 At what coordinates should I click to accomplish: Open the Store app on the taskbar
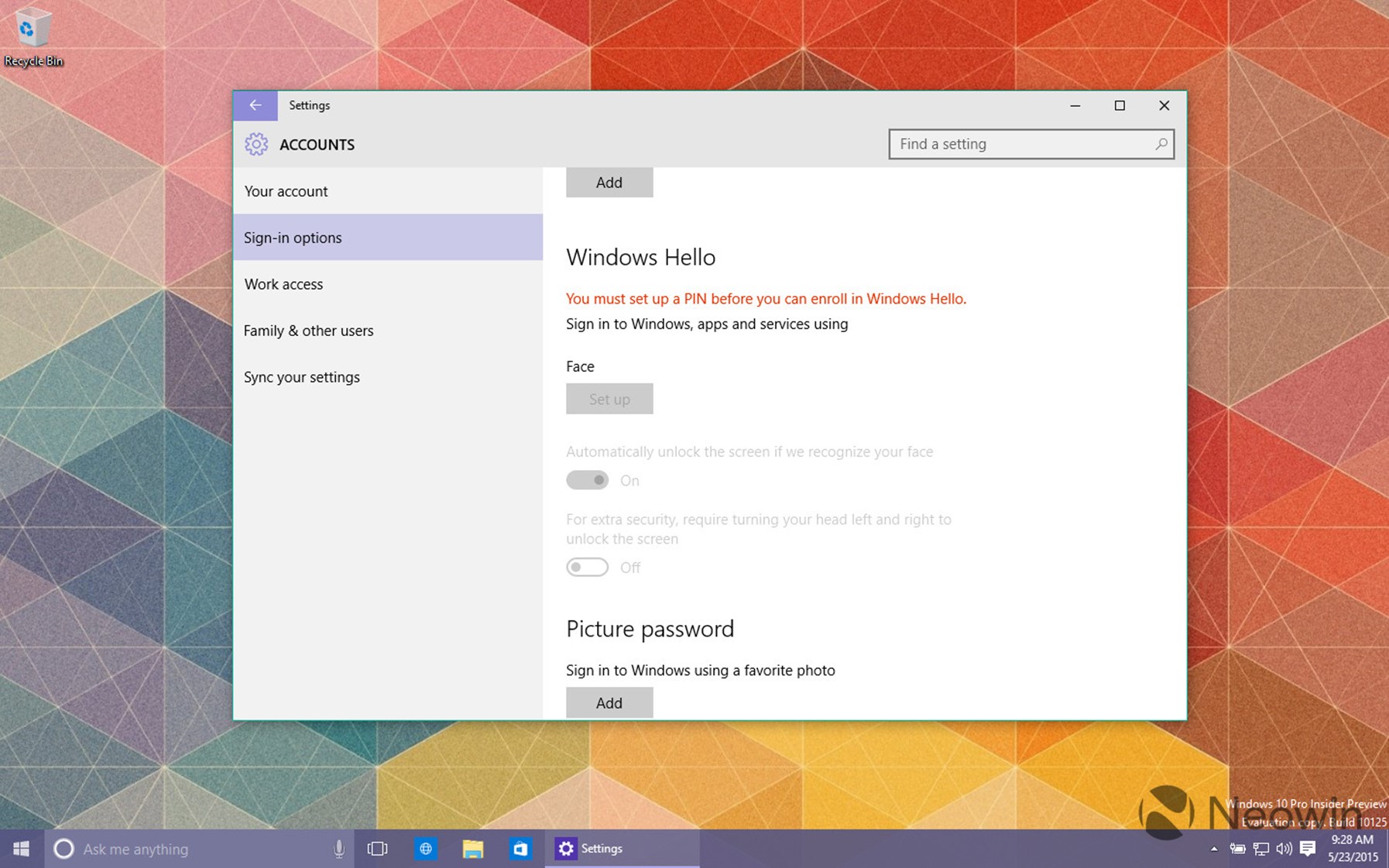[x=520, y=849]
